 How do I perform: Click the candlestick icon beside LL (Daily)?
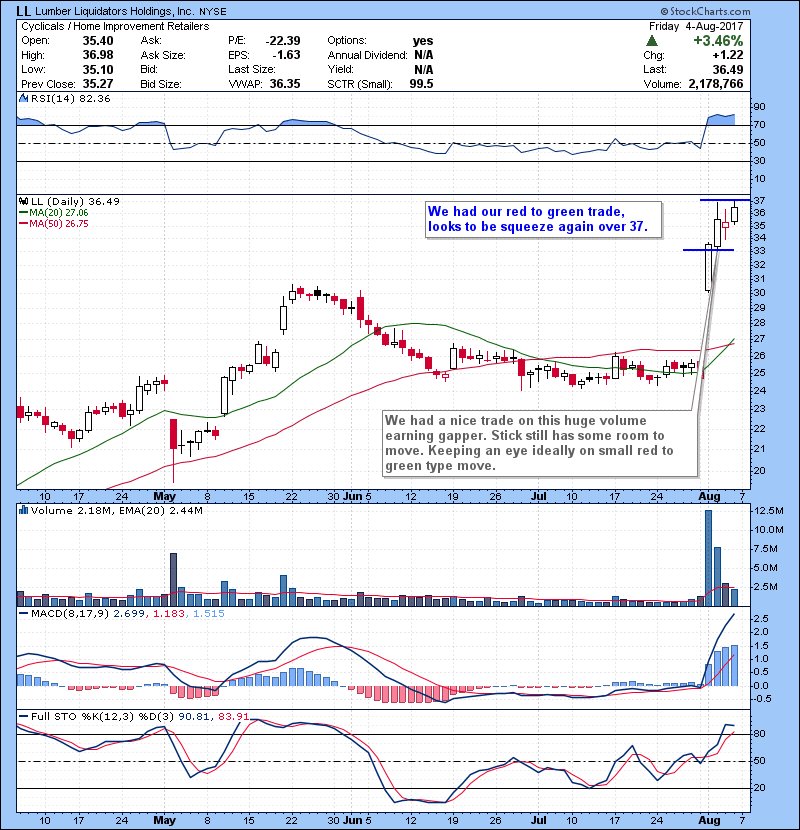tap(23, 201)
